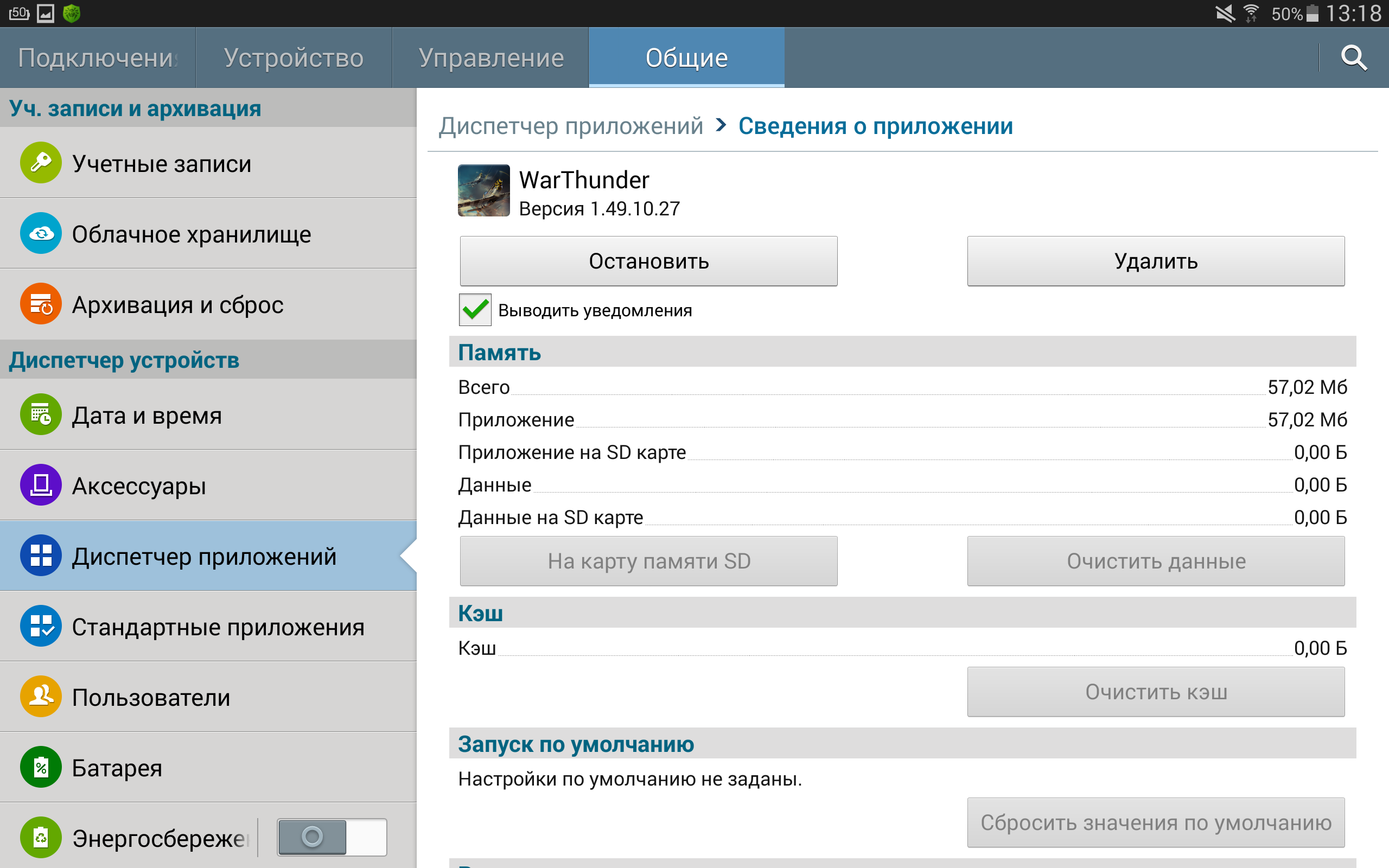Tap the blue cloud storage icon
1389x868 pixels.
click(x=41, y=234)
